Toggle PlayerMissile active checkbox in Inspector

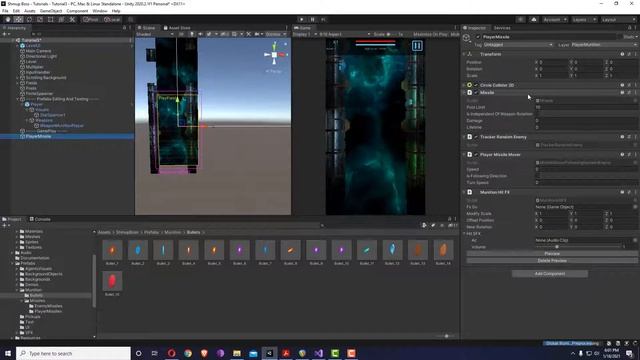[478, 37]
